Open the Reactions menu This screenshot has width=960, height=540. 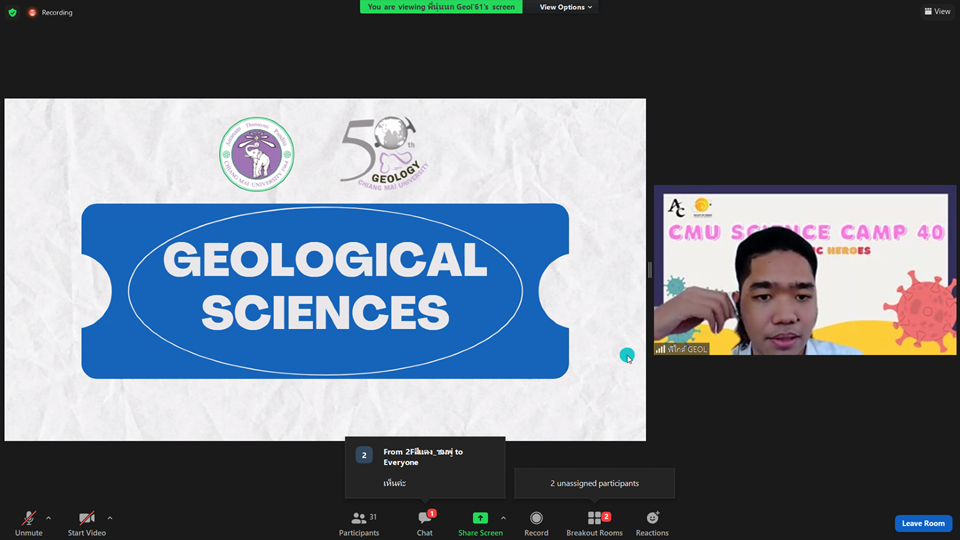pos(652,521)
